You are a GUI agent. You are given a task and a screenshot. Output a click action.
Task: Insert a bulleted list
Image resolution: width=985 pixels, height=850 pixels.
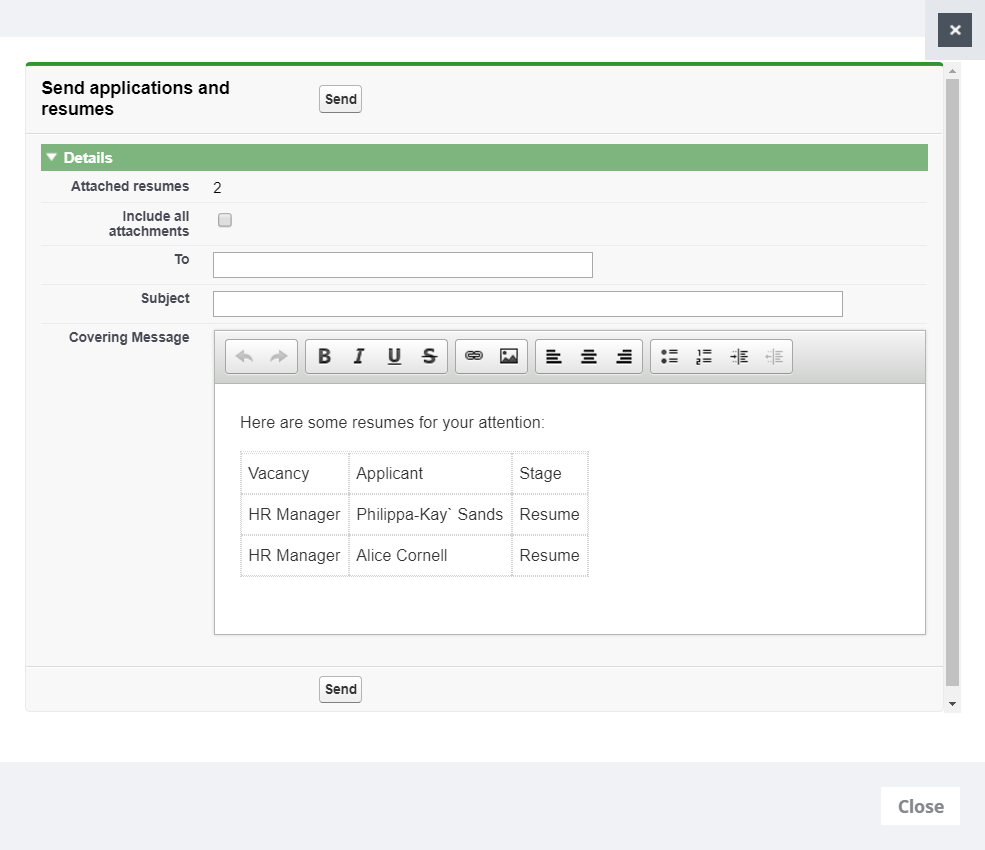tap(669, 357)
